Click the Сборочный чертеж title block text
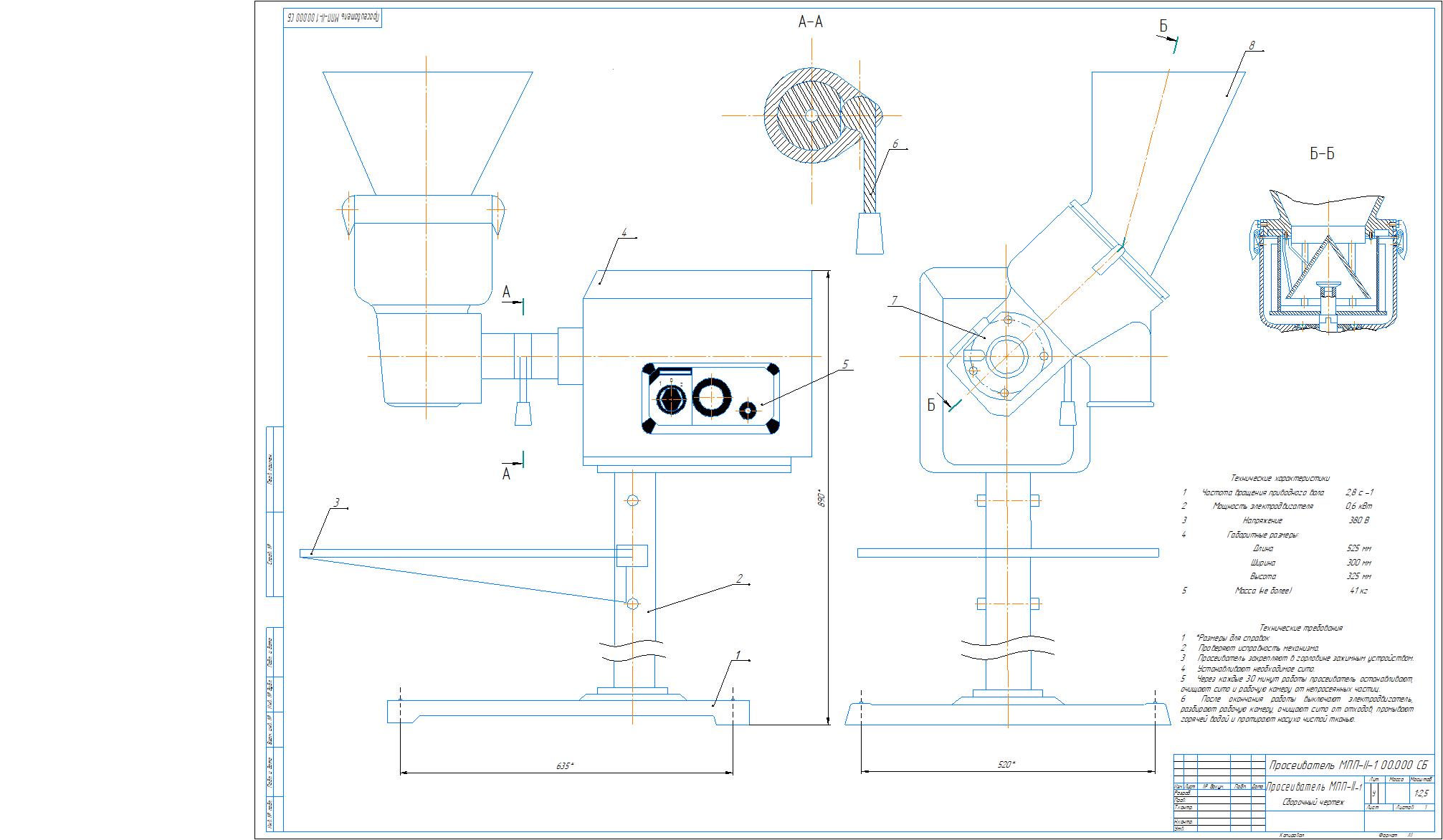Viewport: 1443px width, 840px height. [1314, 803]
